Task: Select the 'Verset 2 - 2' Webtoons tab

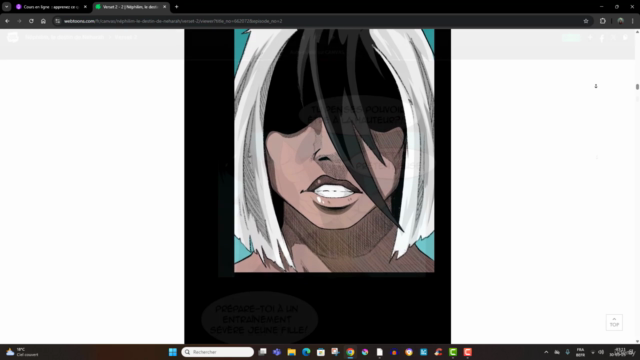Action: [x=130, y=7]
